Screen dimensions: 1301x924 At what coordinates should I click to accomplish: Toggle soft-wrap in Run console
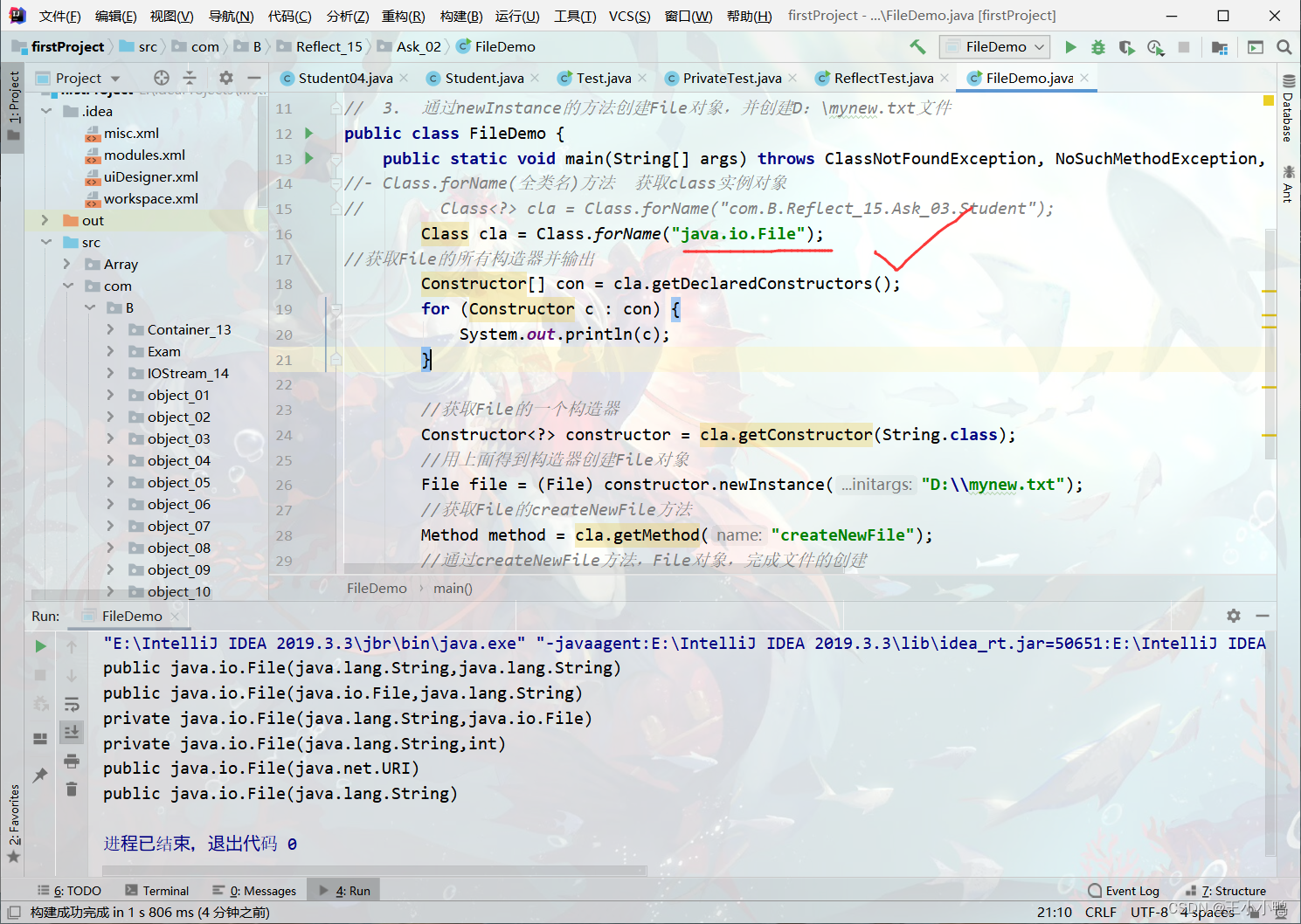coord(72,703)
